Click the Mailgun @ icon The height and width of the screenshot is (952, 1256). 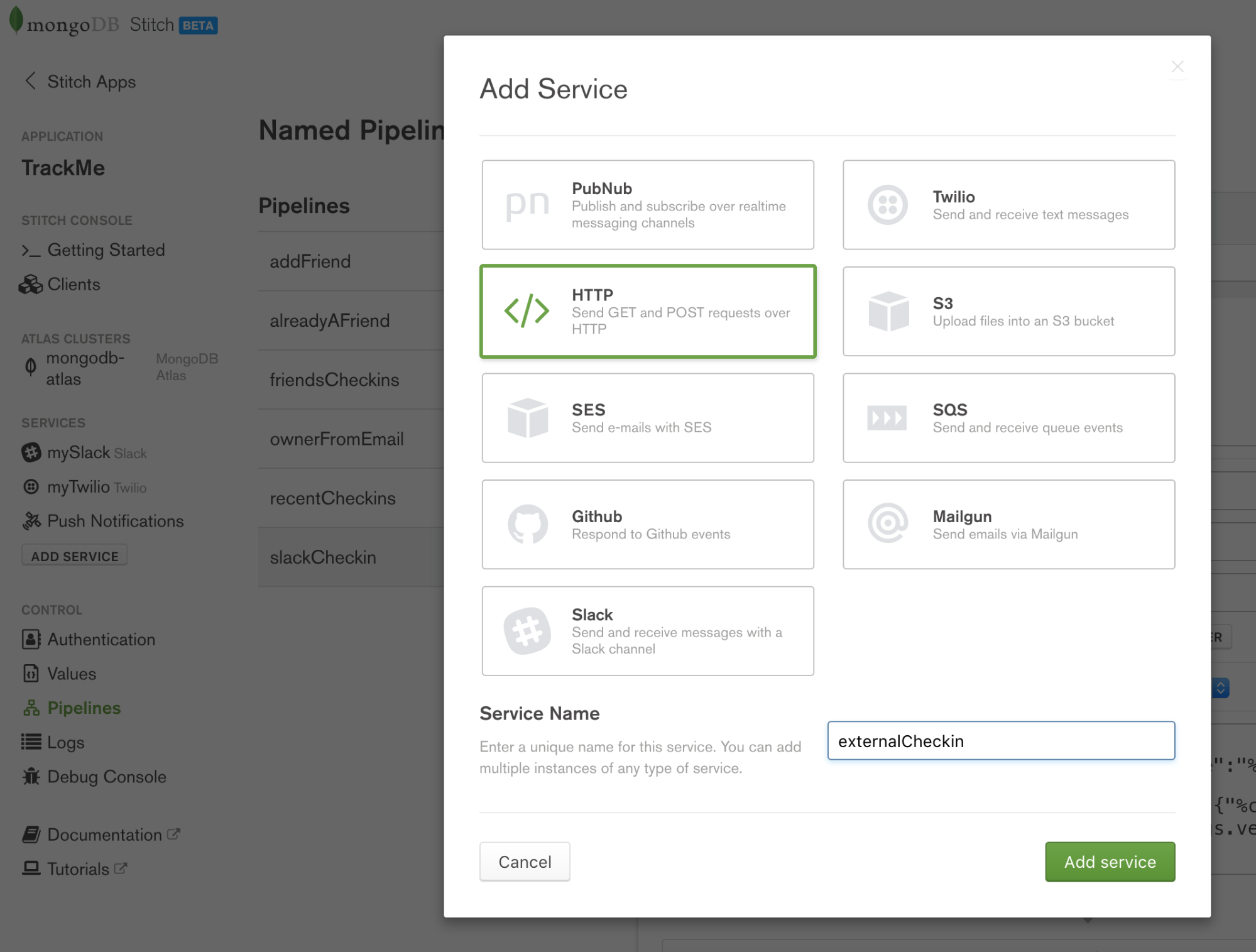(x=887, y=524)
